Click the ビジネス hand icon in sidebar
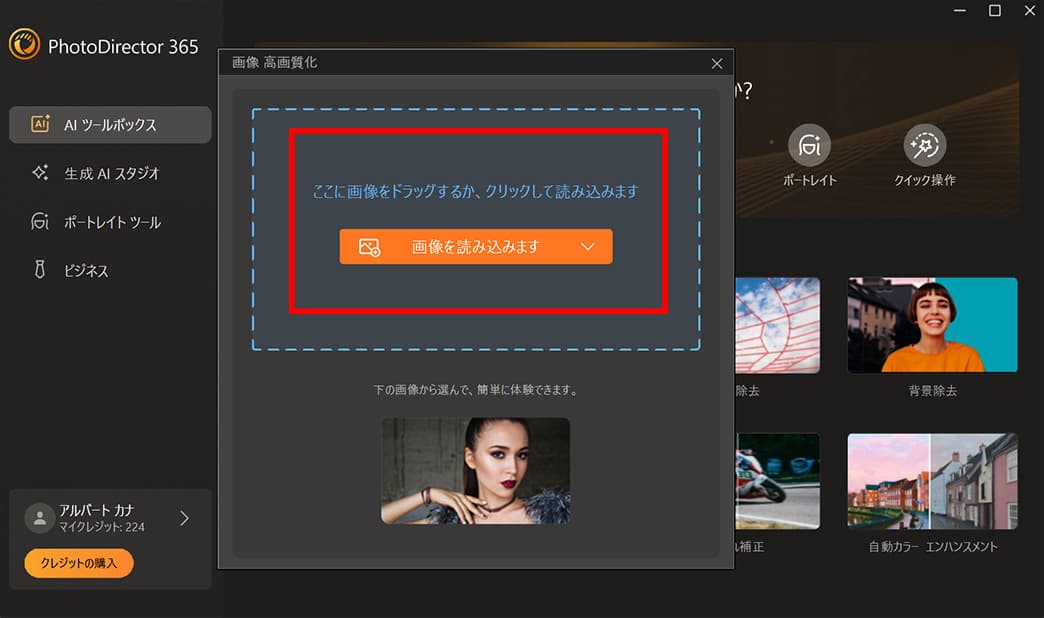 (39, 269)
